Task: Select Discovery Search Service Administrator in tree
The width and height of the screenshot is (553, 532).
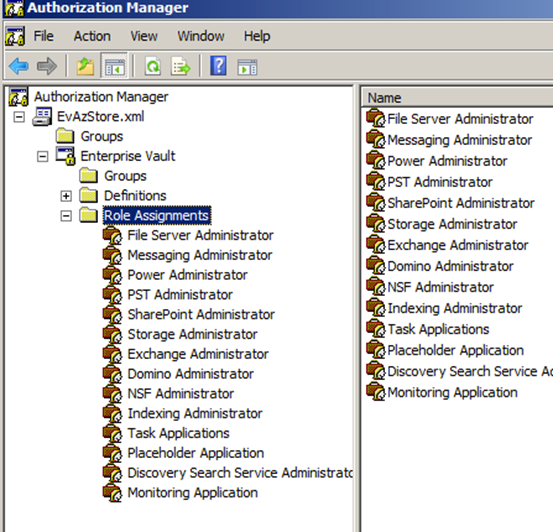Action: tap(240, 472)
